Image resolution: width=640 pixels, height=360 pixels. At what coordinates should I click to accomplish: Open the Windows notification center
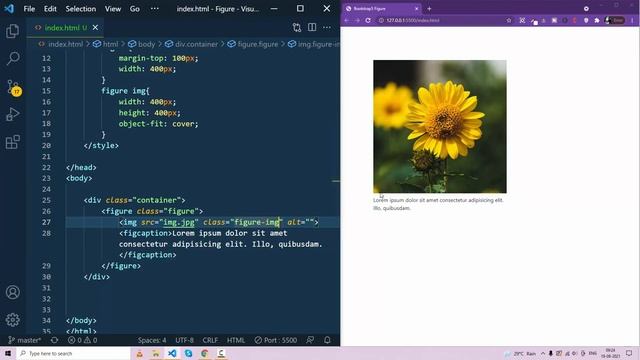click(629, 353)
